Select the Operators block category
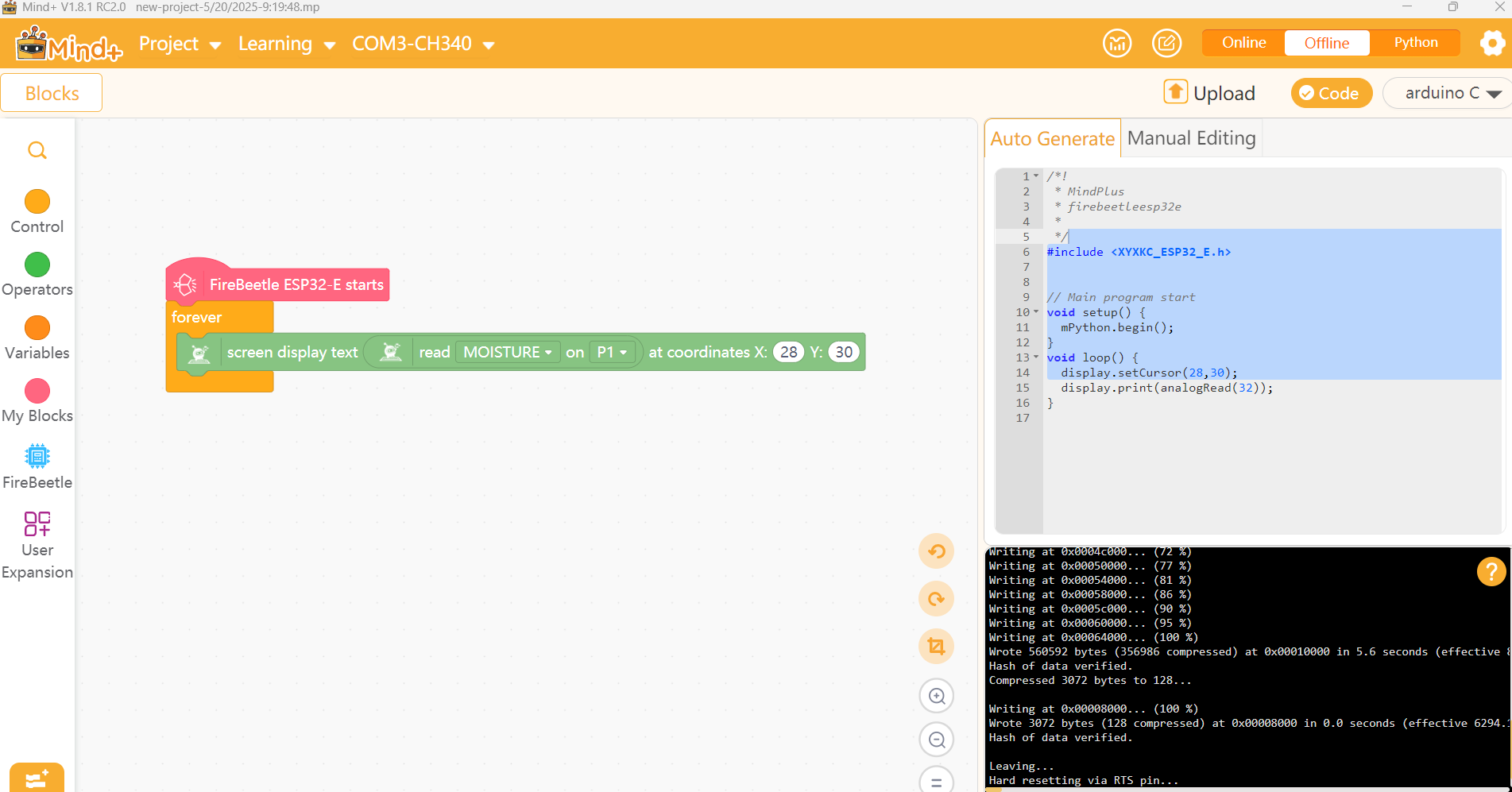Image resolution: width=1512 pixels, height=792 pixels. click(x=37, y=275)
